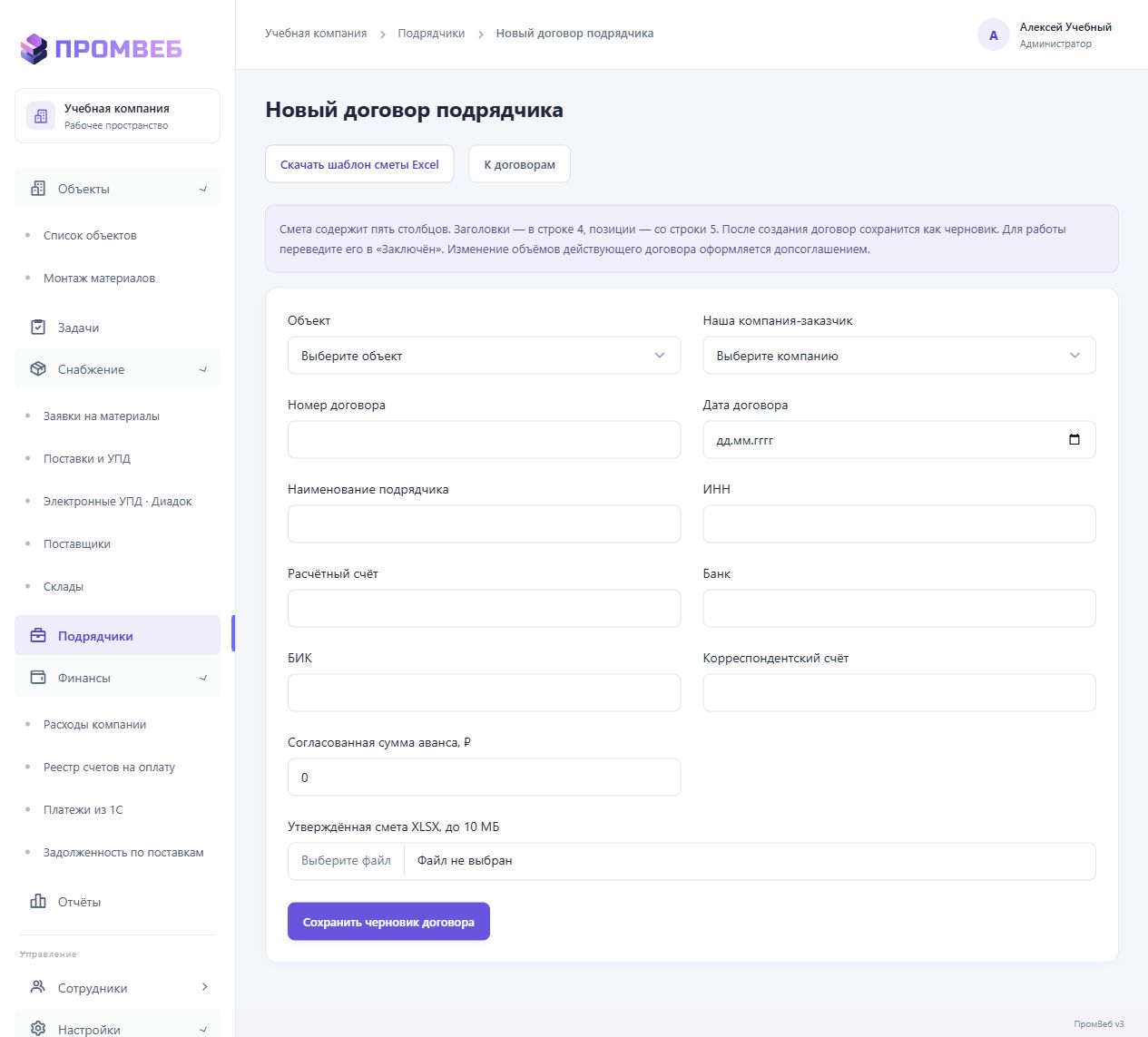Click Скачать шаблон сметы Excel button
This screenshot has height=1037, width=1148.
pyautogui.click(x=359, y=164)
